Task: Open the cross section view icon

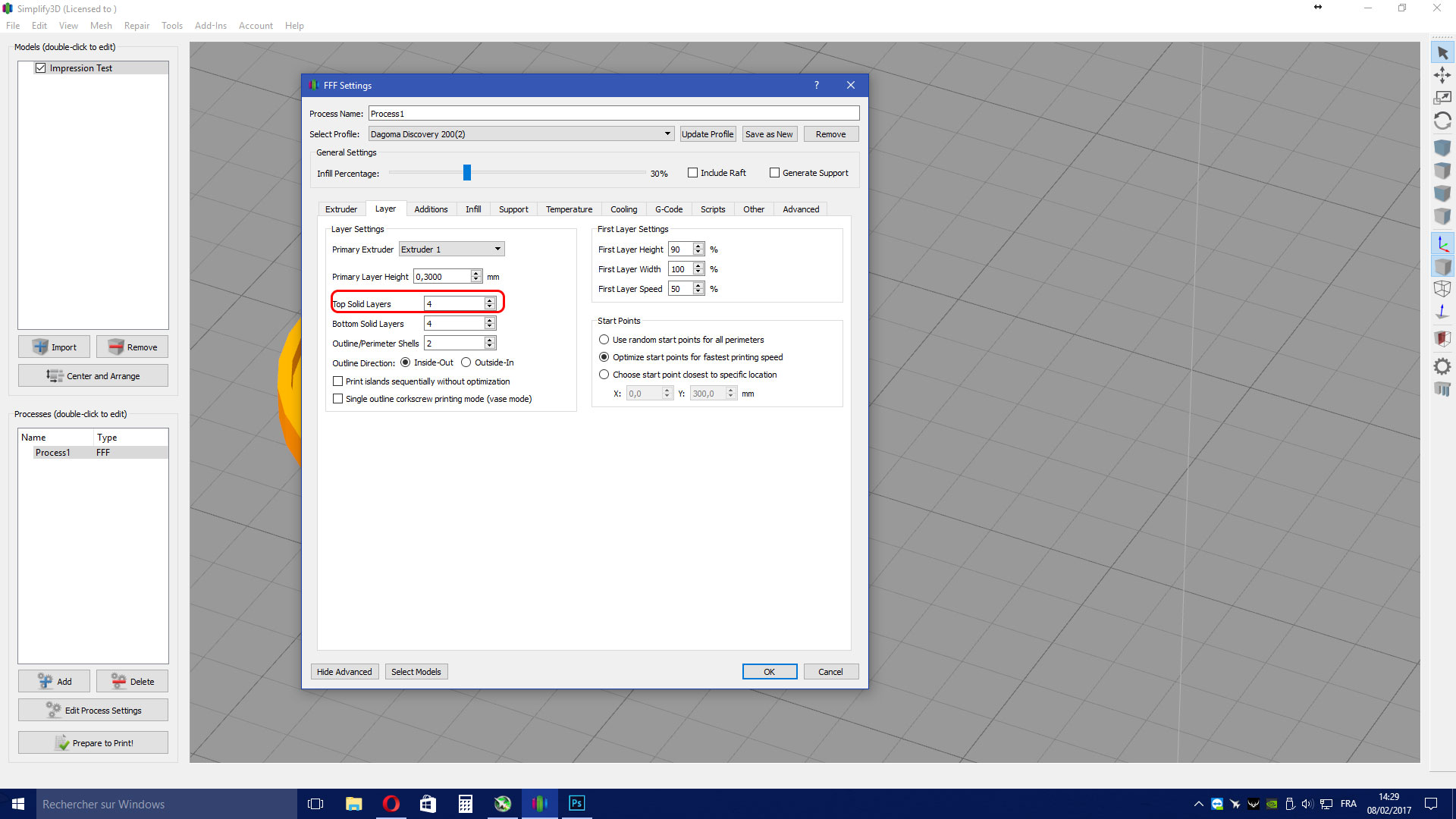Action: (x=1442, y=338)
